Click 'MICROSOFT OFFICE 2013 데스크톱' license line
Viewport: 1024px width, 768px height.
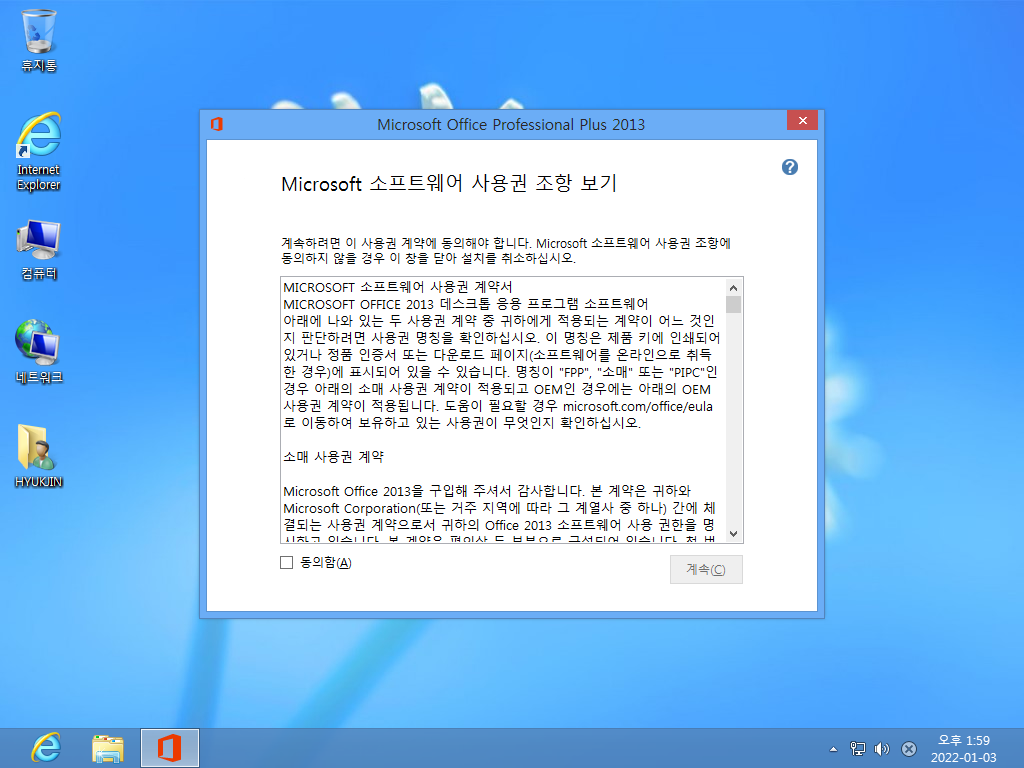pyautogui.click(x=466, y=304)
